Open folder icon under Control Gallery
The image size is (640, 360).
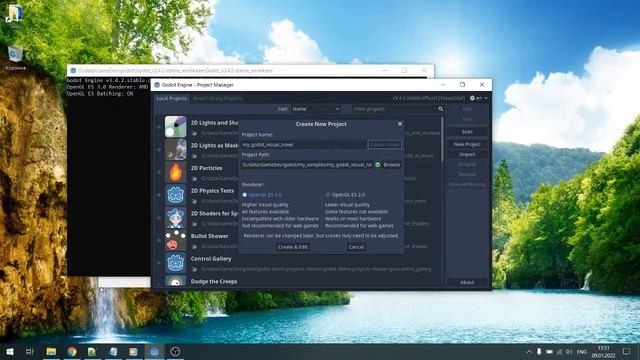pos(194,269)
